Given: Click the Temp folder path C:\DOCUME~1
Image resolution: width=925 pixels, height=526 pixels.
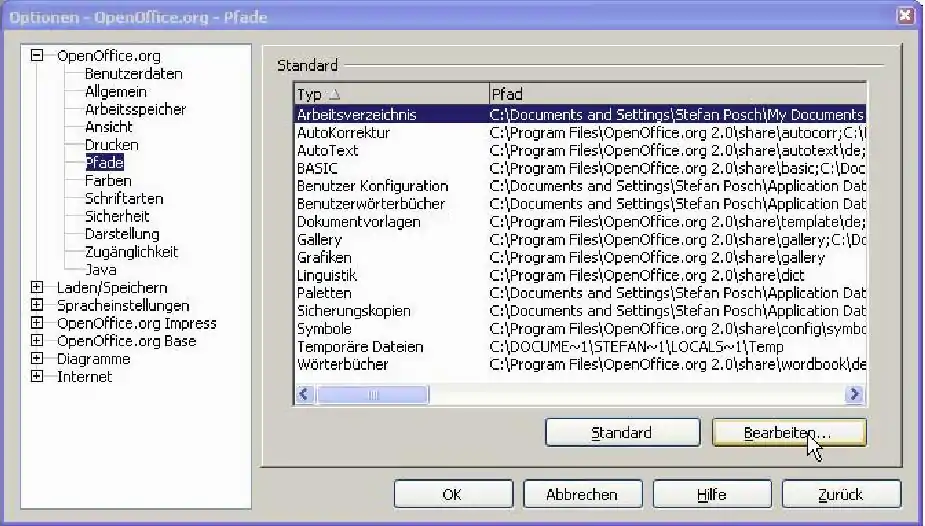Looking at the screenshot, I should (637, 347).
